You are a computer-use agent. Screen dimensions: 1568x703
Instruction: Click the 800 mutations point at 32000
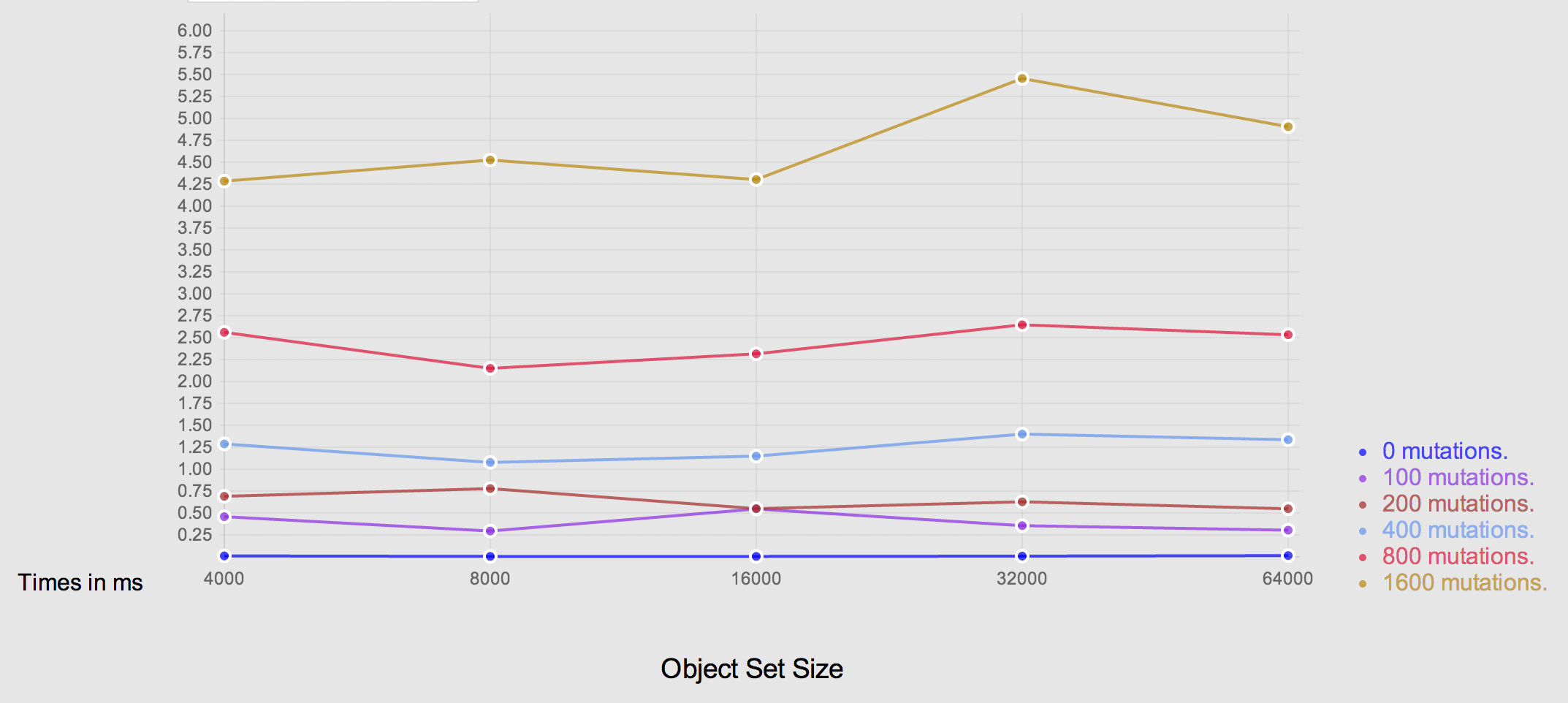pos(1022,324)
